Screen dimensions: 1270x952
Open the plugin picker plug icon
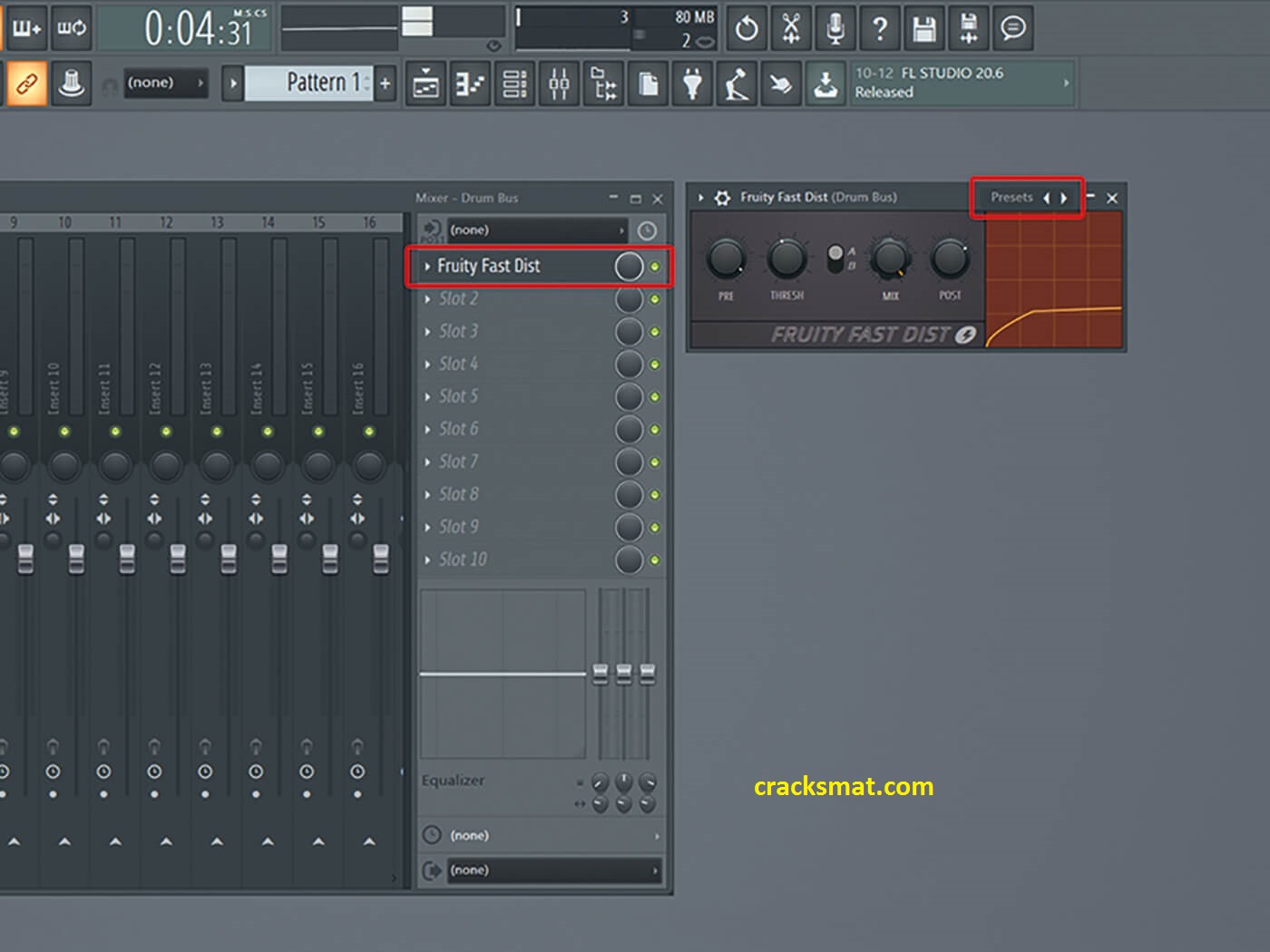692,85
